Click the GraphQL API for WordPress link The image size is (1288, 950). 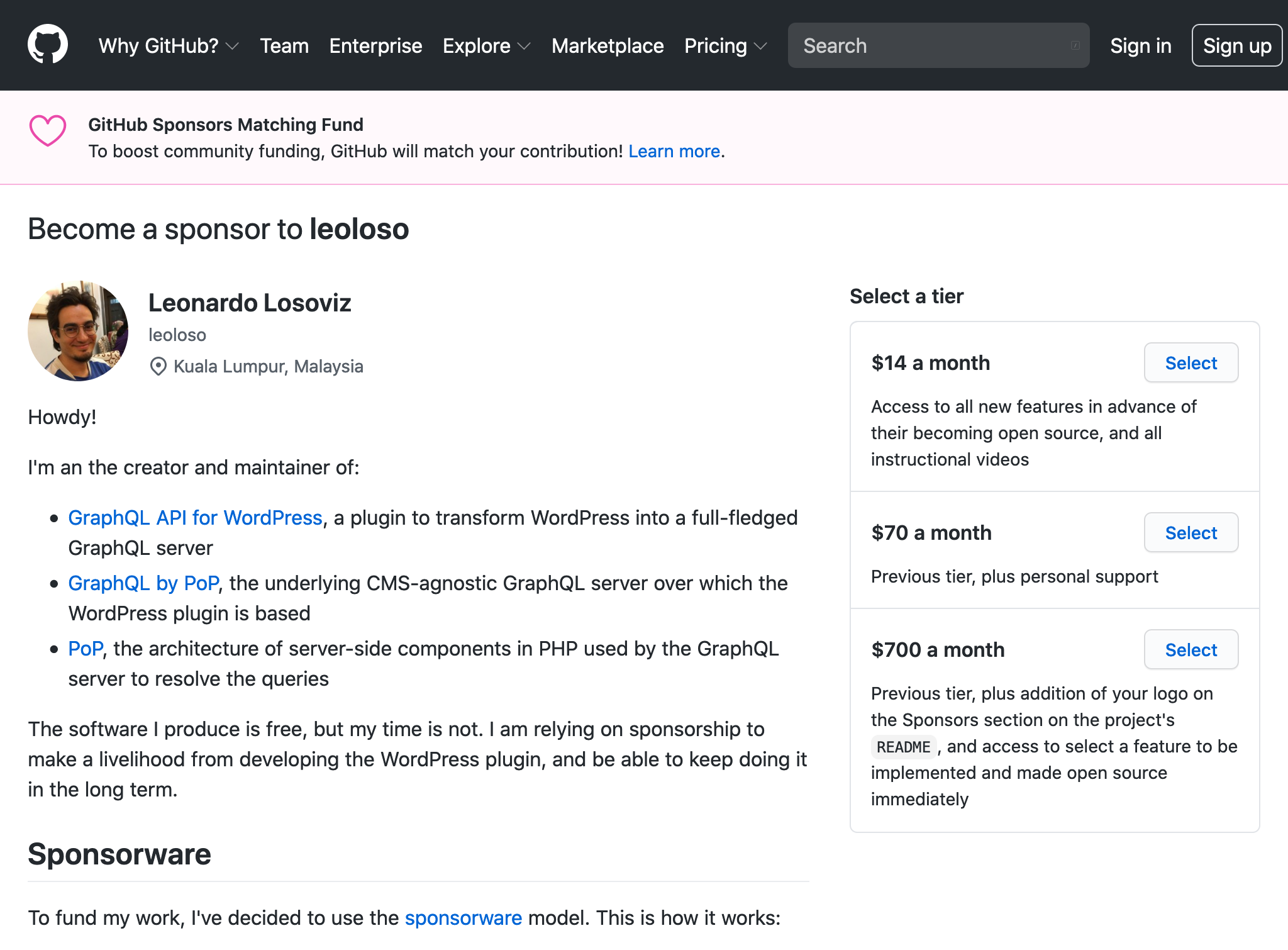coord(195,517)
